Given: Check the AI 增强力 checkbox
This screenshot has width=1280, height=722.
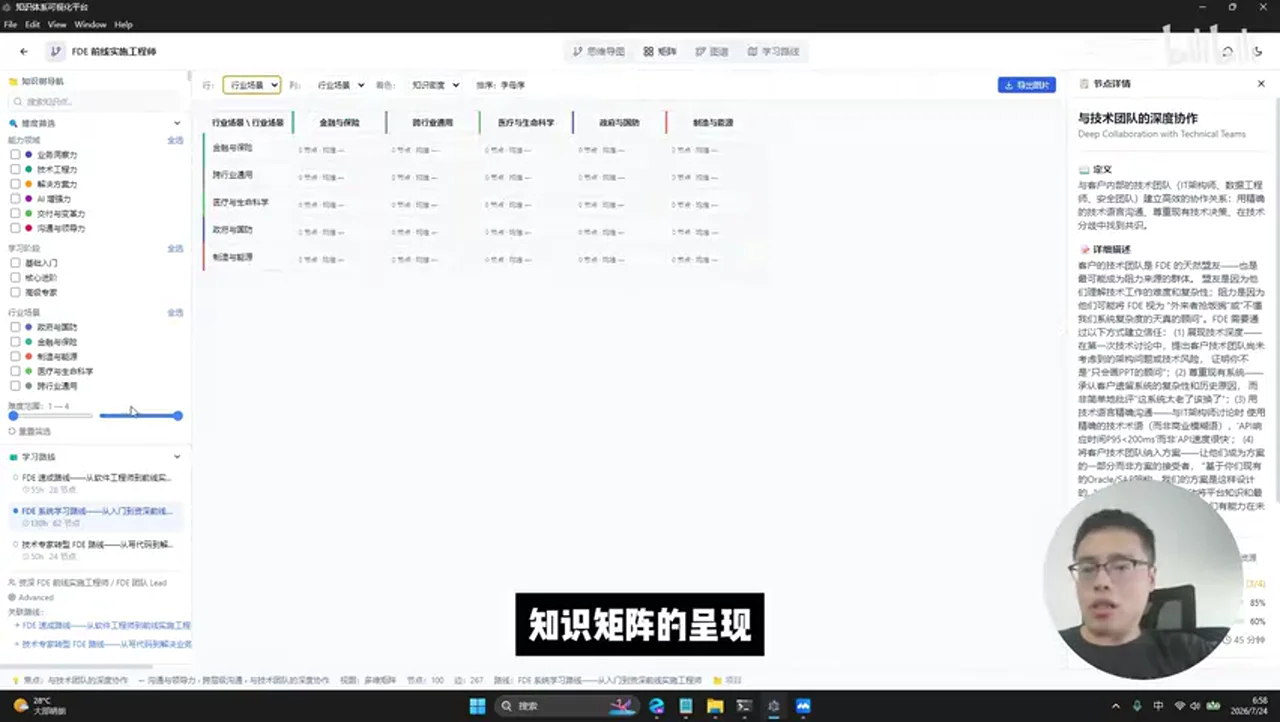Looking at the screenshot, I should pyautogui.click(x=15, y=199).
